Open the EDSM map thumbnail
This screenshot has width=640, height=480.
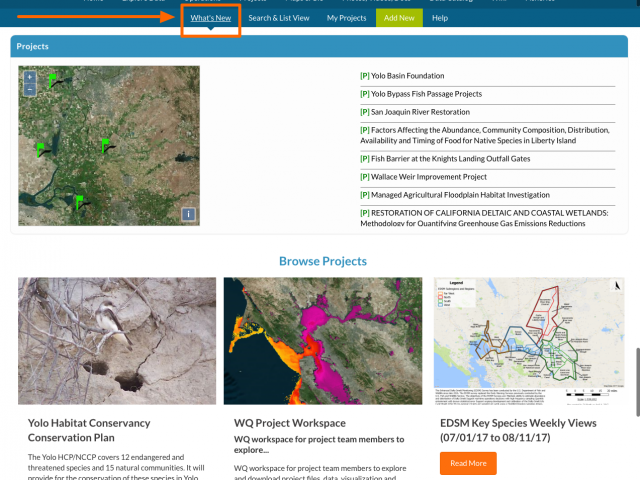[x=529, y=341]
